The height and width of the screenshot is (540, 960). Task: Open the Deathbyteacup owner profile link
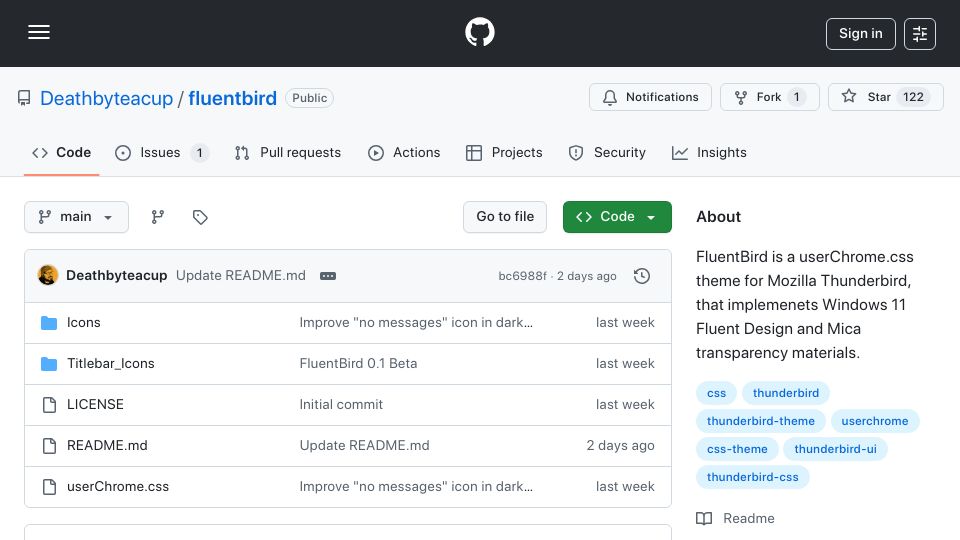[107, 99]
